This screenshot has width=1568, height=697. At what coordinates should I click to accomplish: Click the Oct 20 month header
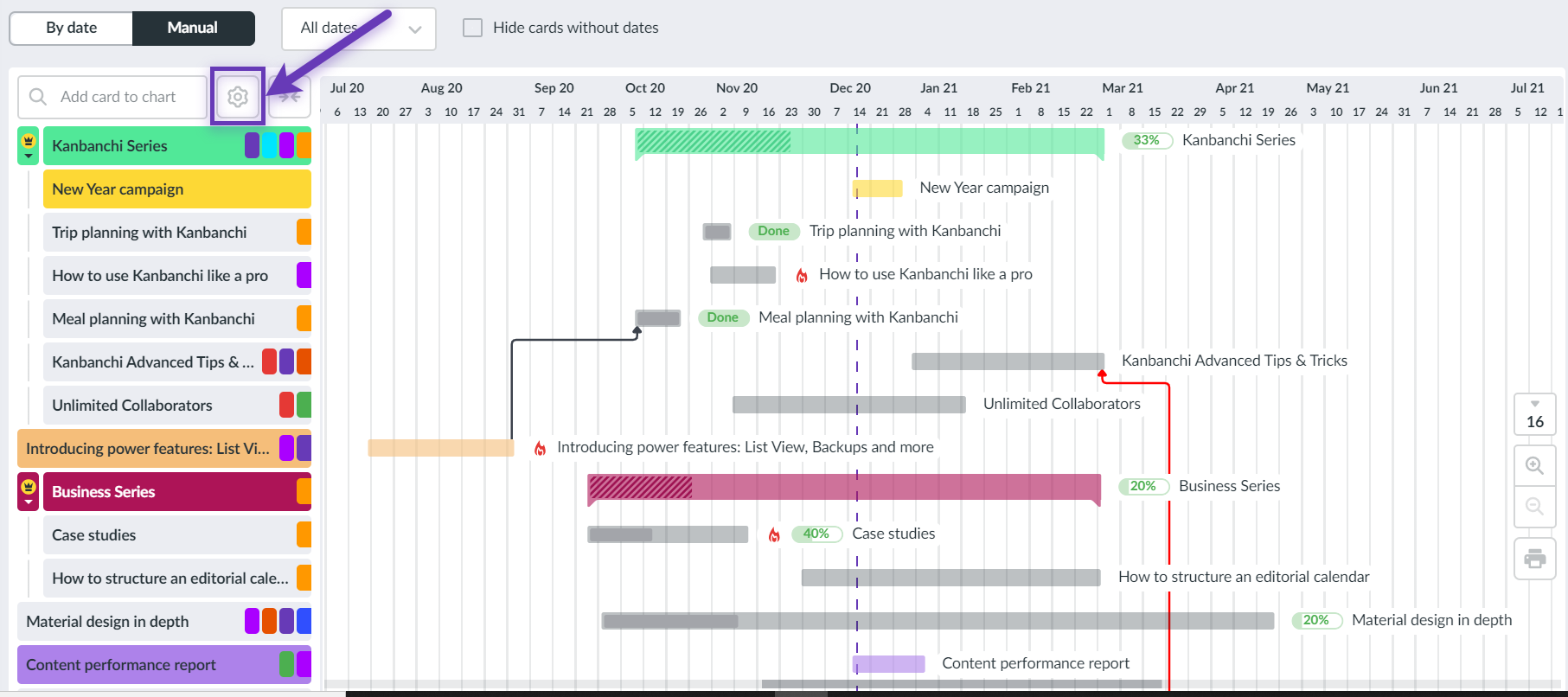coord(645,88)
